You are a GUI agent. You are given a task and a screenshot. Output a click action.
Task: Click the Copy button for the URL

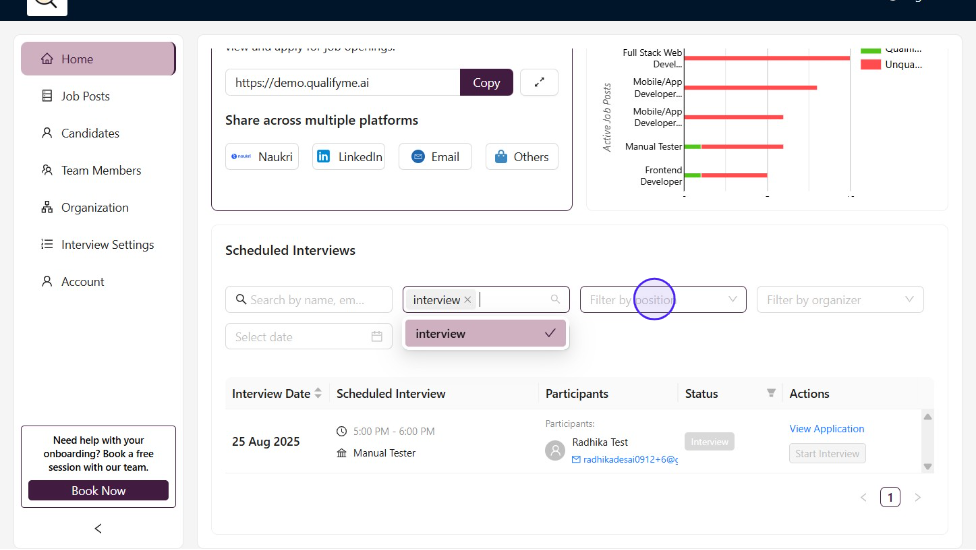(x=486, y=83)
